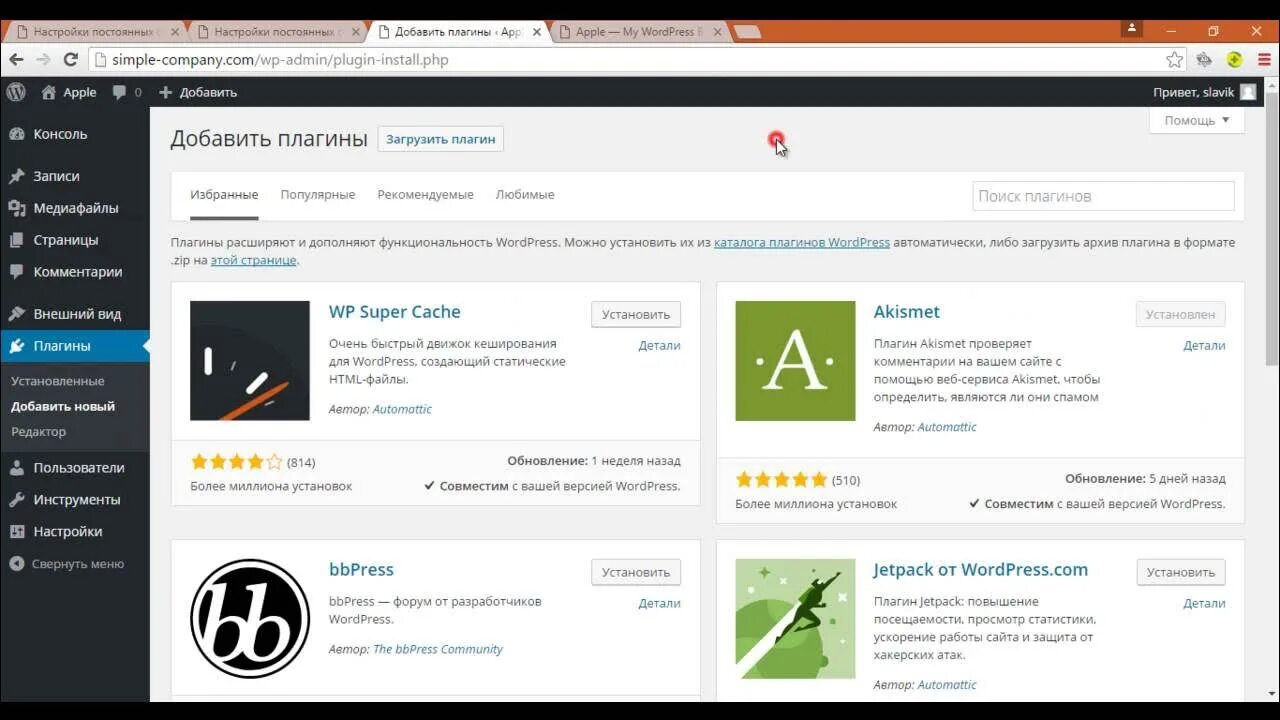The width and height of the screenshot is (1280, 720).
Task: Click the Загрузить плагин button
Action: [x=441, y=139]
